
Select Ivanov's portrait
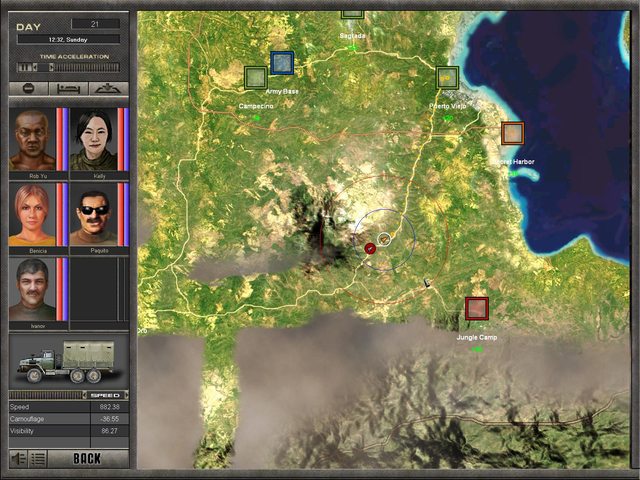32,289
